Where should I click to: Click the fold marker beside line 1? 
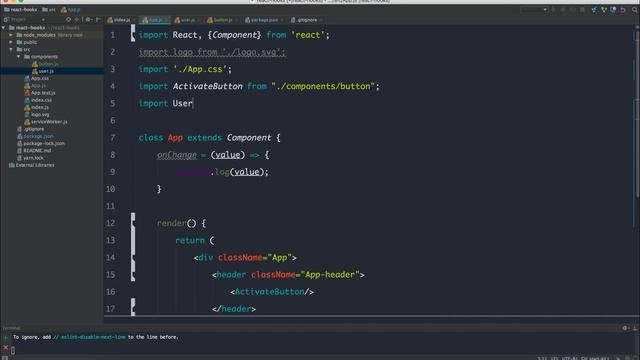133,34
